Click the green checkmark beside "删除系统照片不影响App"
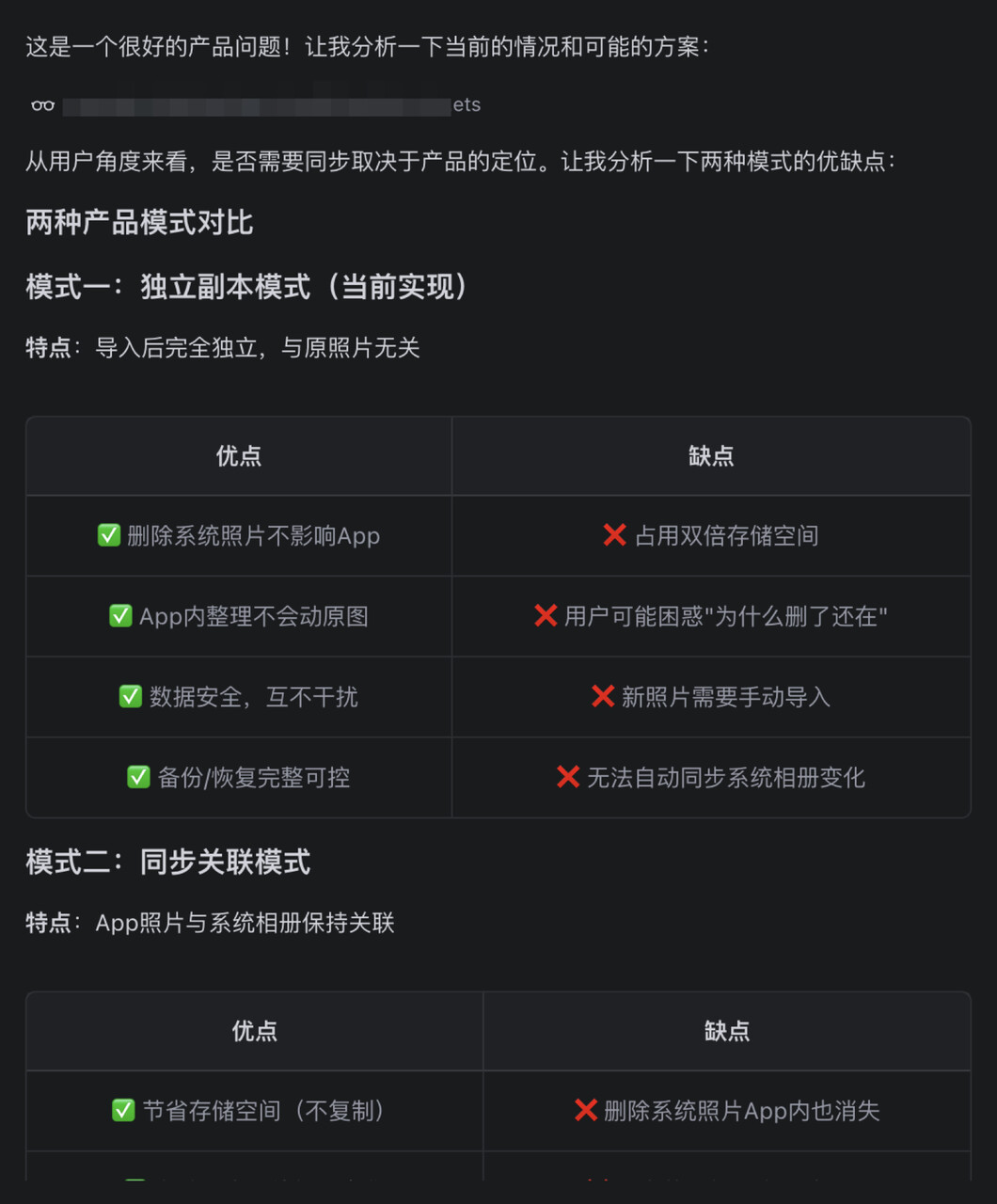Viewport: 997px width, 1204px height. (x=109, y=535)
